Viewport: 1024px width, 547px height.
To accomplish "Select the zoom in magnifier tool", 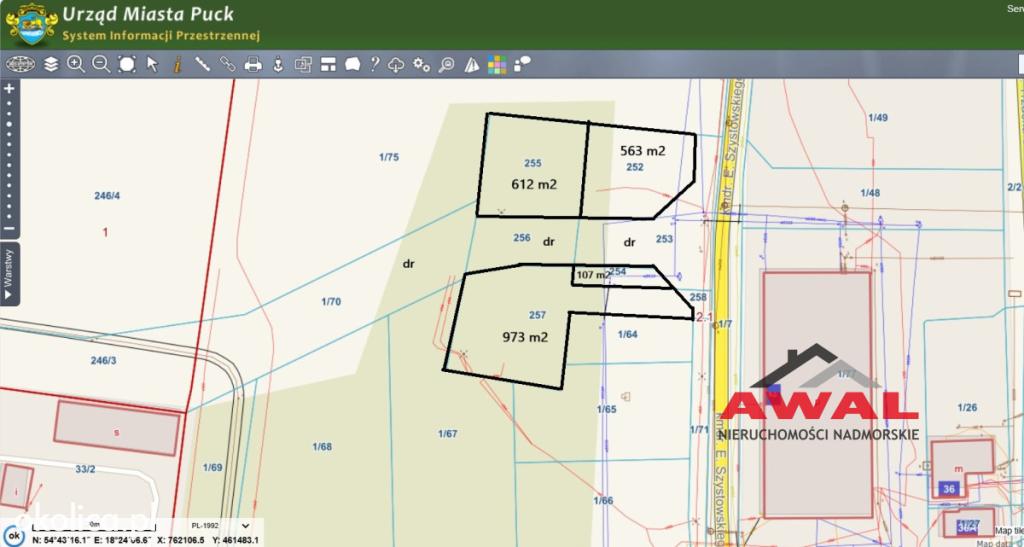I will pyautogui.click(x=76, y=64).
